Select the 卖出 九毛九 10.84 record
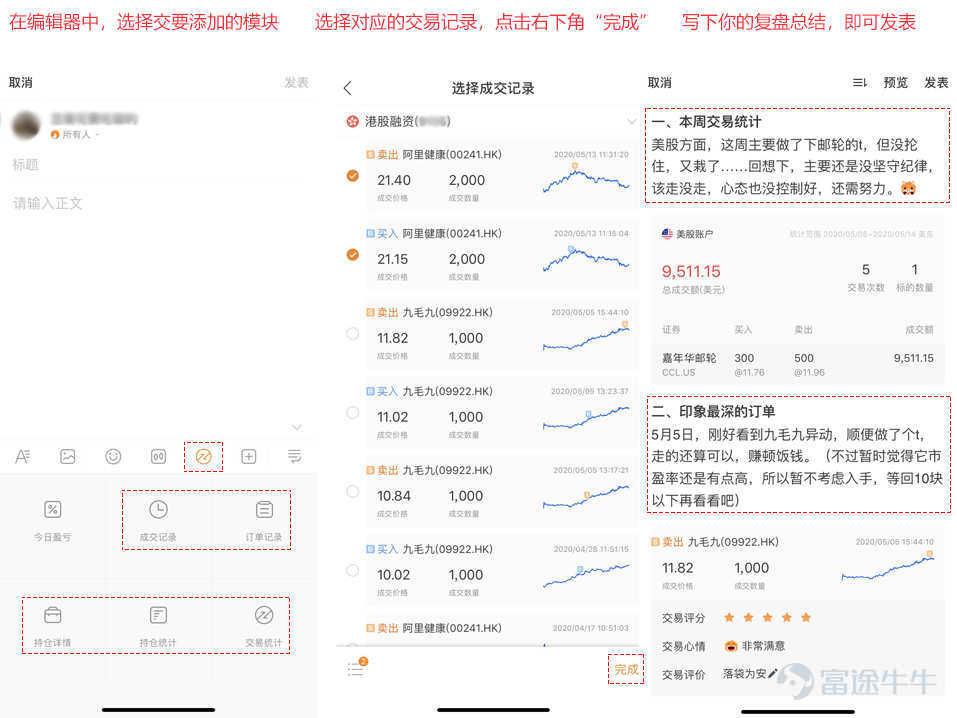 tap(353, 491)
